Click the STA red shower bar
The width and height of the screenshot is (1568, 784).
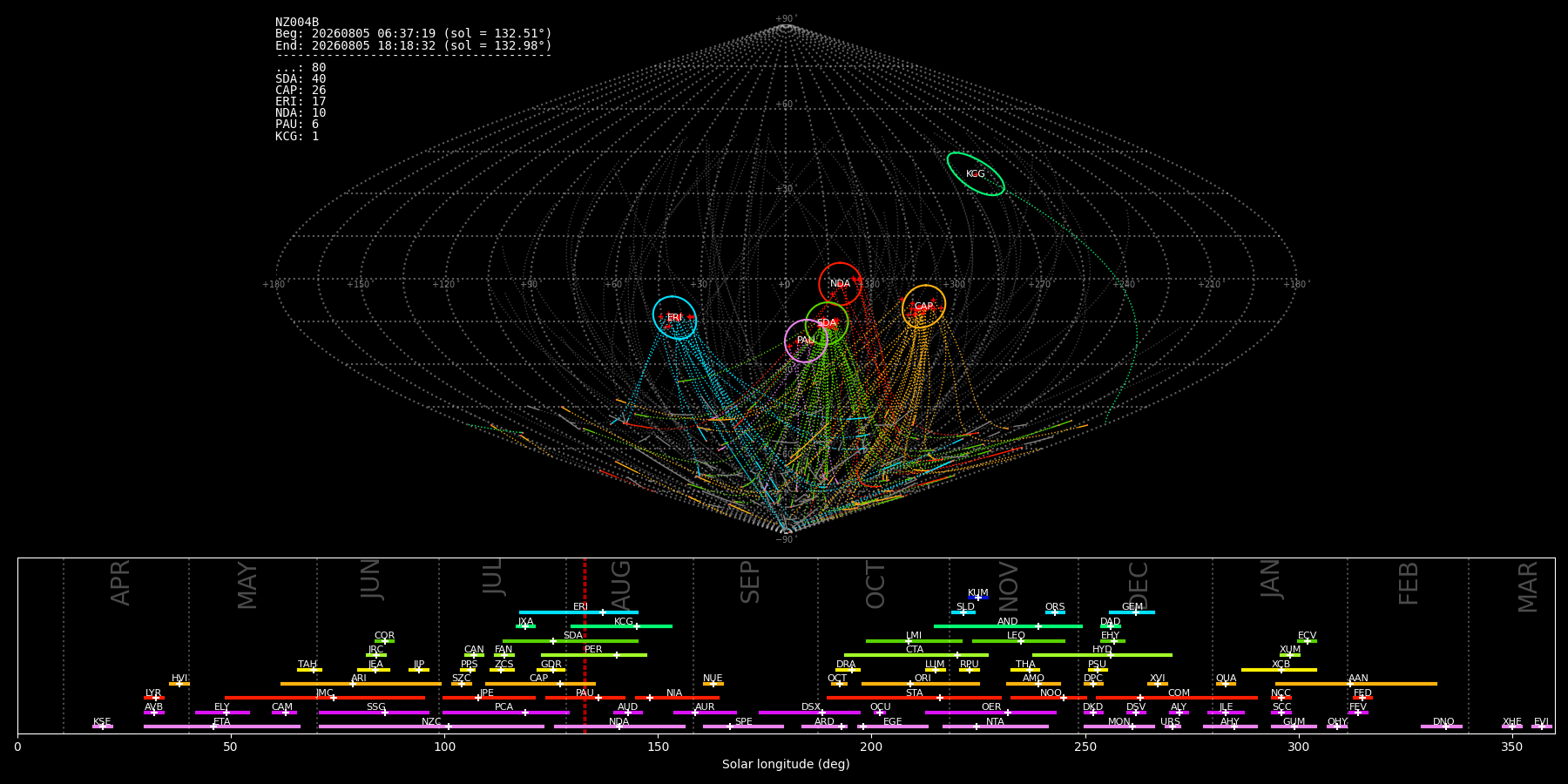914,698
